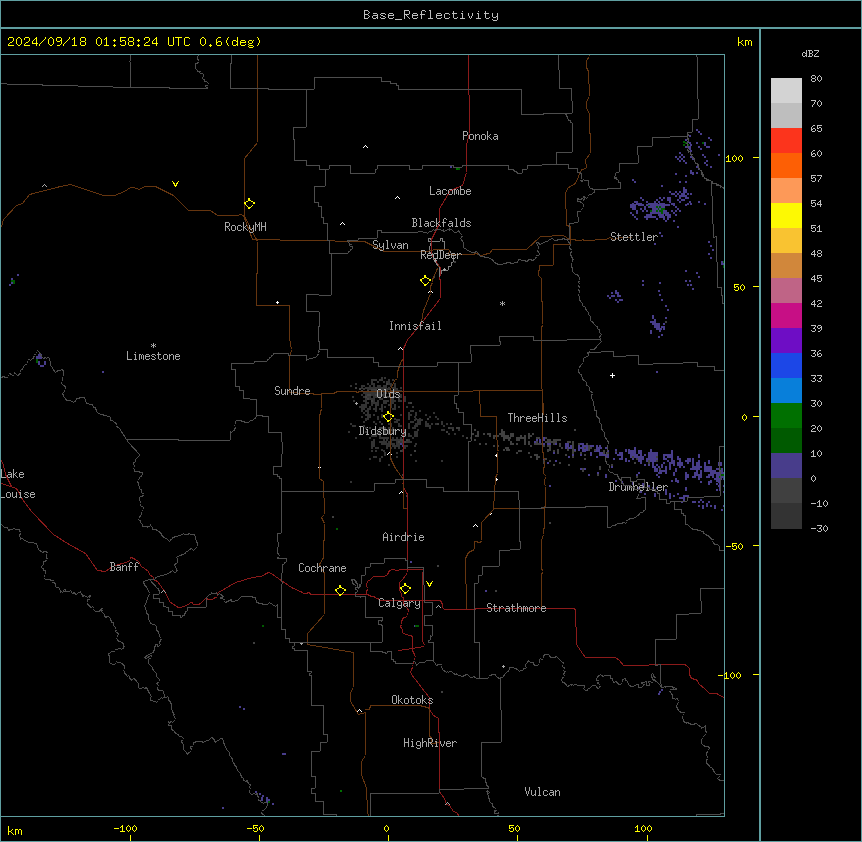This screenshot has height=842, width=862.
Task: Click the Ponoka city label
Action: click(480, 136)
